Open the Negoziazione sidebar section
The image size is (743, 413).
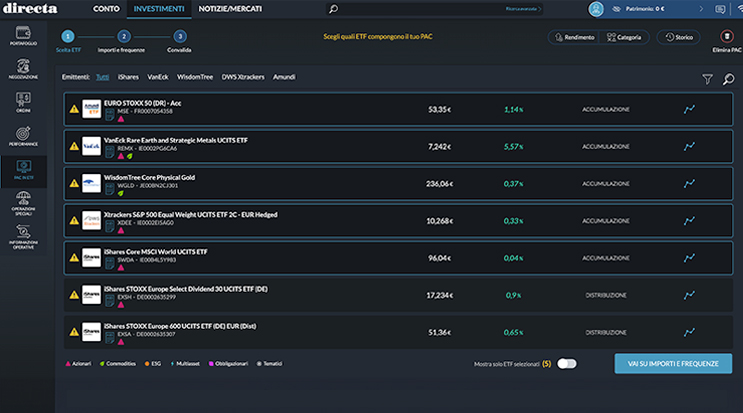pyautogui.click(x=23, y=69)
